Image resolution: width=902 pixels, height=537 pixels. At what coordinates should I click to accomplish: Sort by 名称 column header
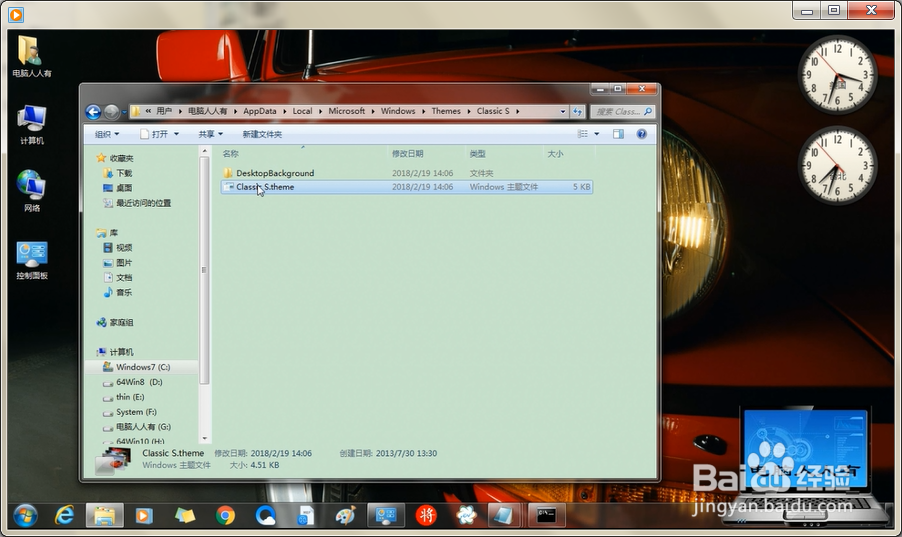(231, 154)
